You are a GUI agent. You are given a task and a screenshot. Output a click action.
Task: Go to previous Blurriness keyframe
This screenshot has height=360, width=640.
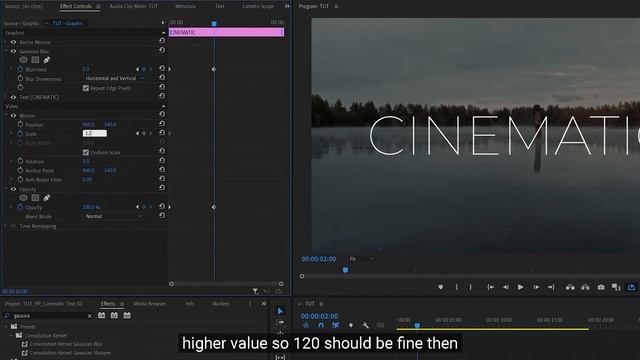[x=137, y=69]
